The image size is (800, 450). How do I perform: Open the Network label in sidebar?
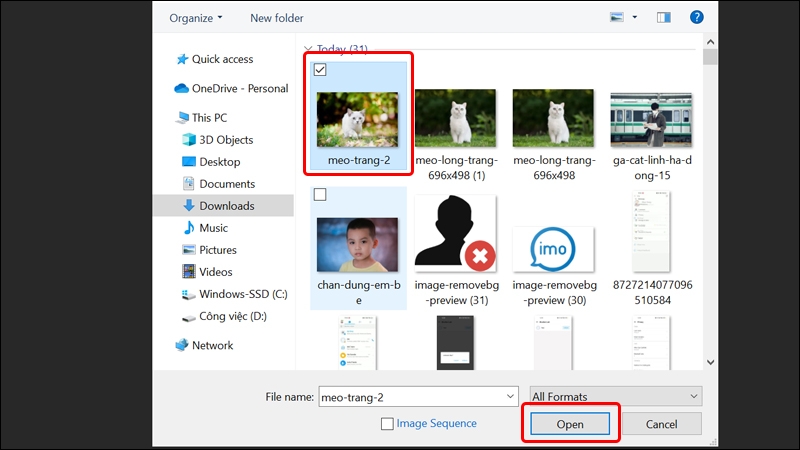(x=212, y=345)
